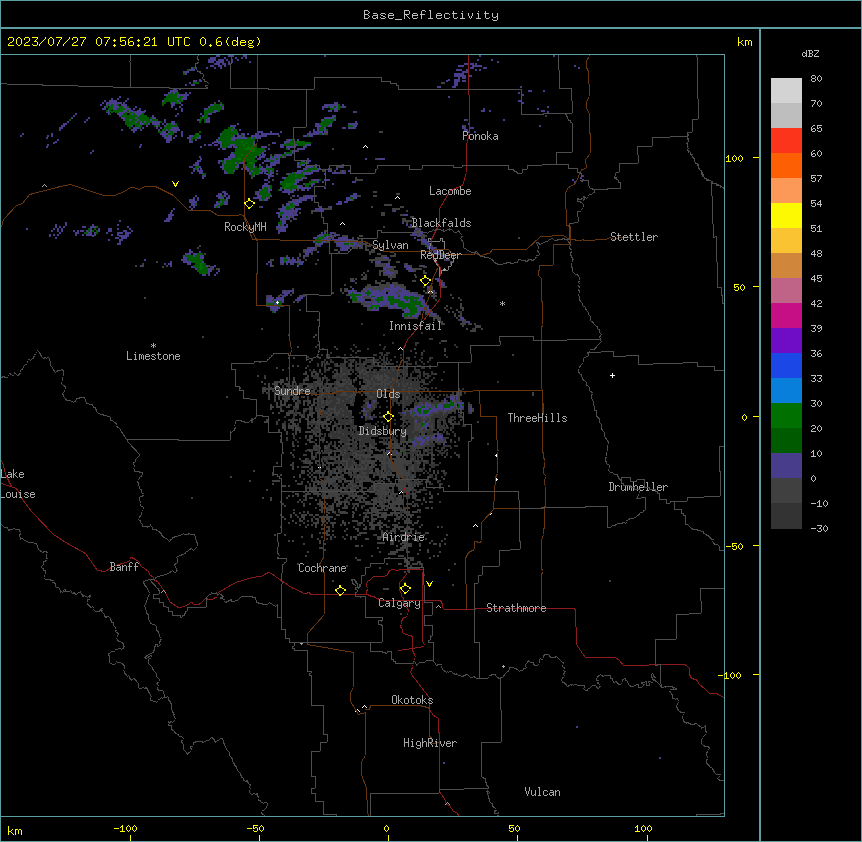Image resolution: width=862 pixels, height=842 pixels.
Task: Pick the red swatch in the dBZ legend
Action: click(x=786, y=141)
